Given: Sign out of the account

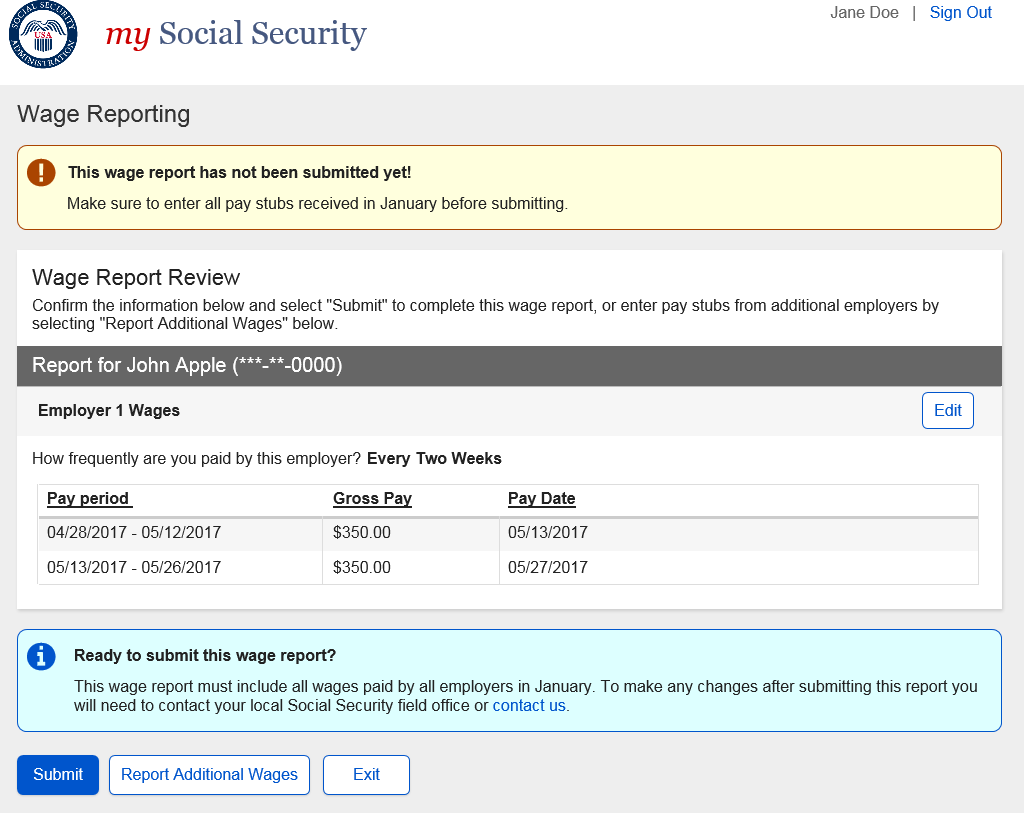Looking at the screenshot, I should coord(960,13).
